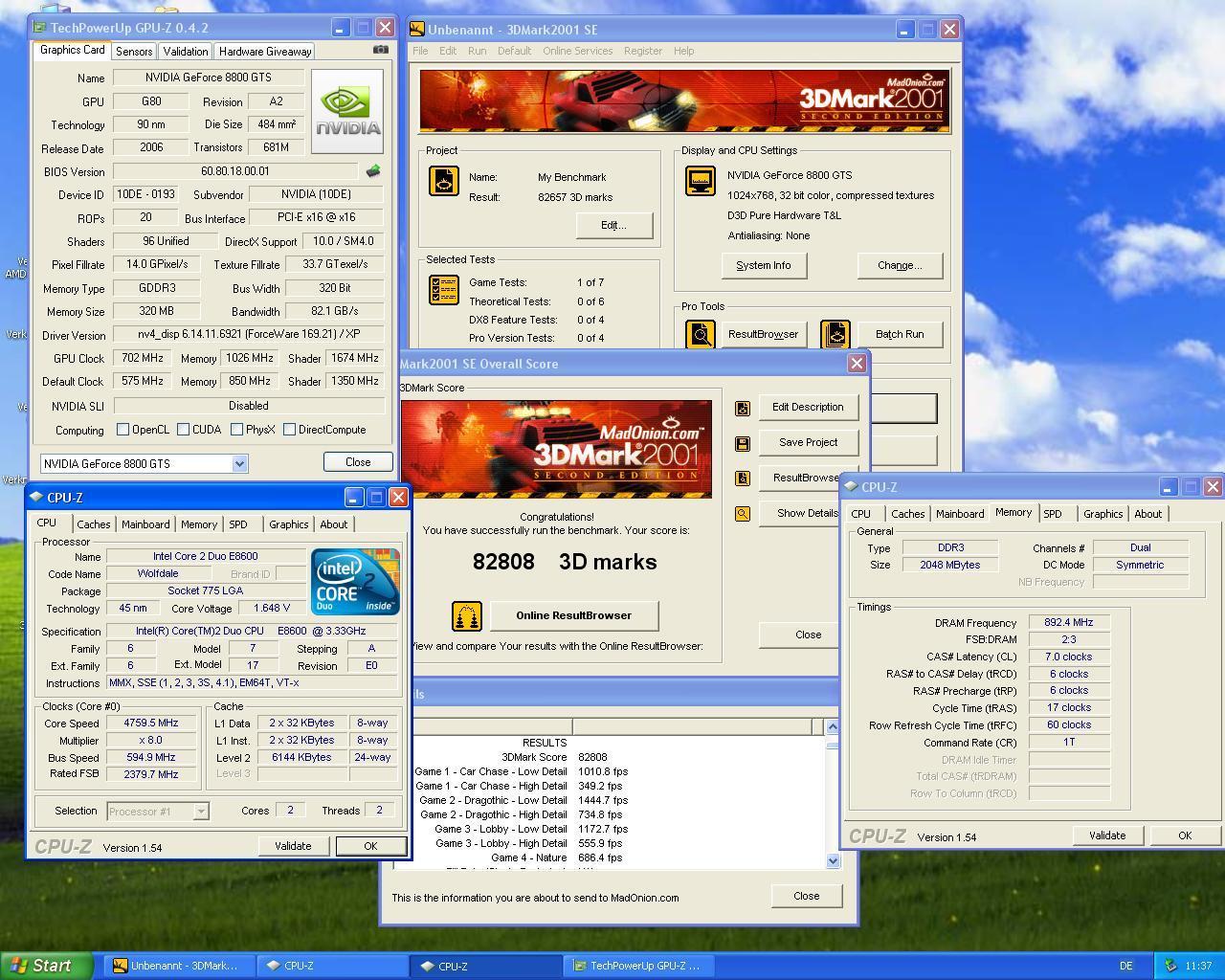
Task: Click the Project benchmark icon in 3DMark
Action: 443,181
